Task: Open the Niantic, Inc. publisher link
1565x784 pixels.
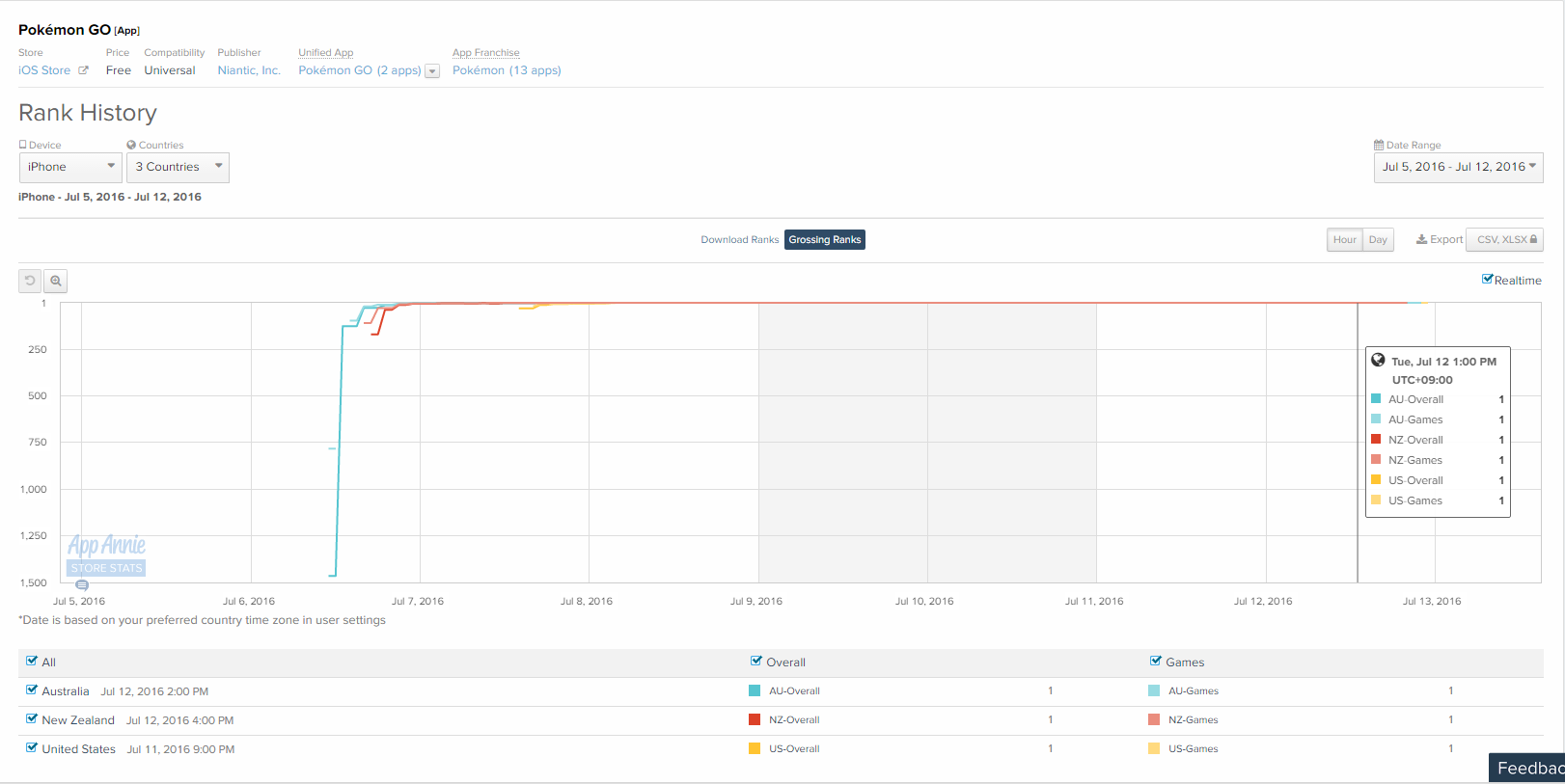Action: coord(249,70)
